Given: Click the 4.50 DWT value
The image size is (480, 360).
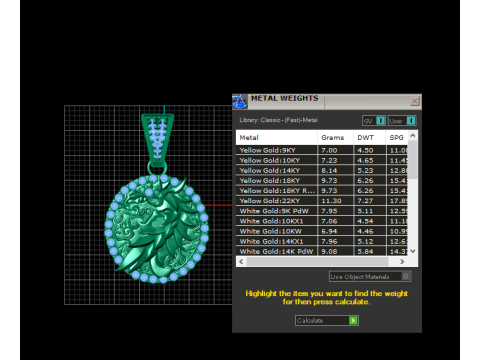Looking at the screenshot, I should click(365, 150).
